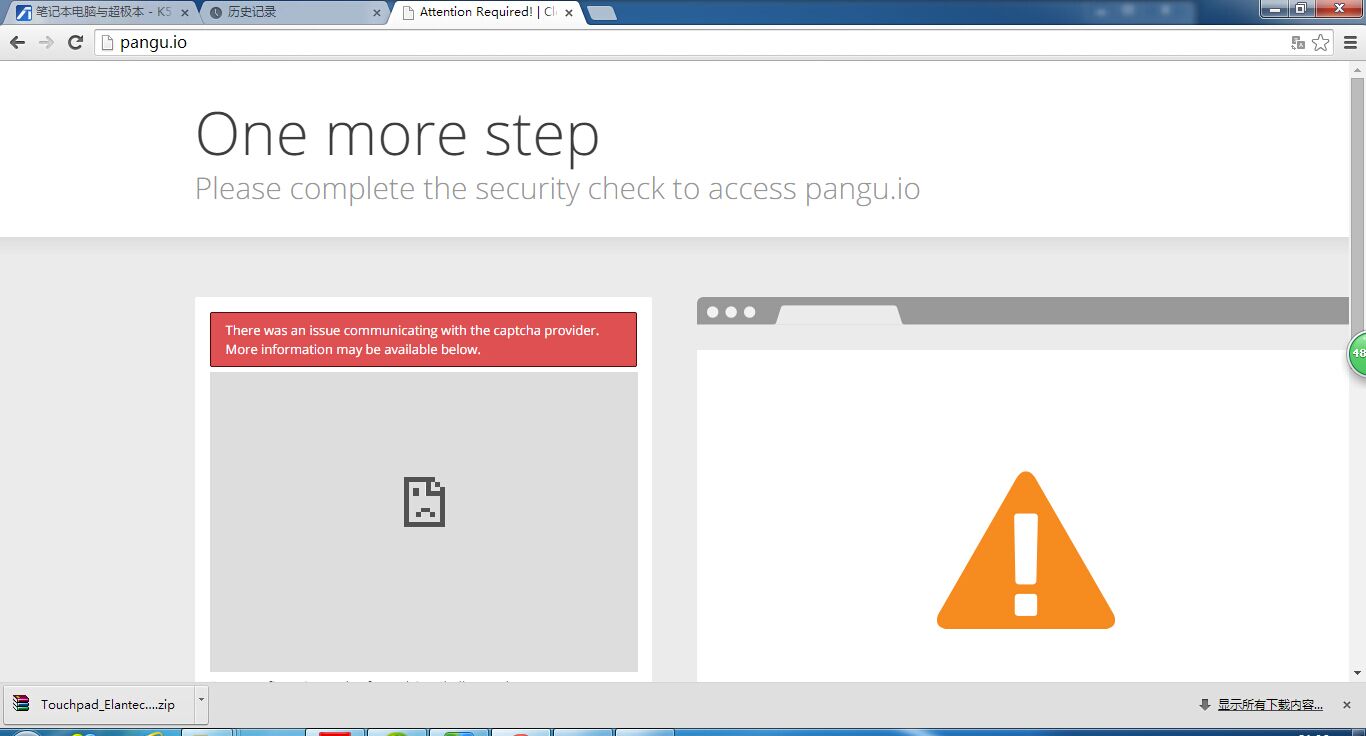This screenshot has width=1366, height=736.
Task: Open the downloaded Touchpad_Elantec zip file
Action: [100, 704]
